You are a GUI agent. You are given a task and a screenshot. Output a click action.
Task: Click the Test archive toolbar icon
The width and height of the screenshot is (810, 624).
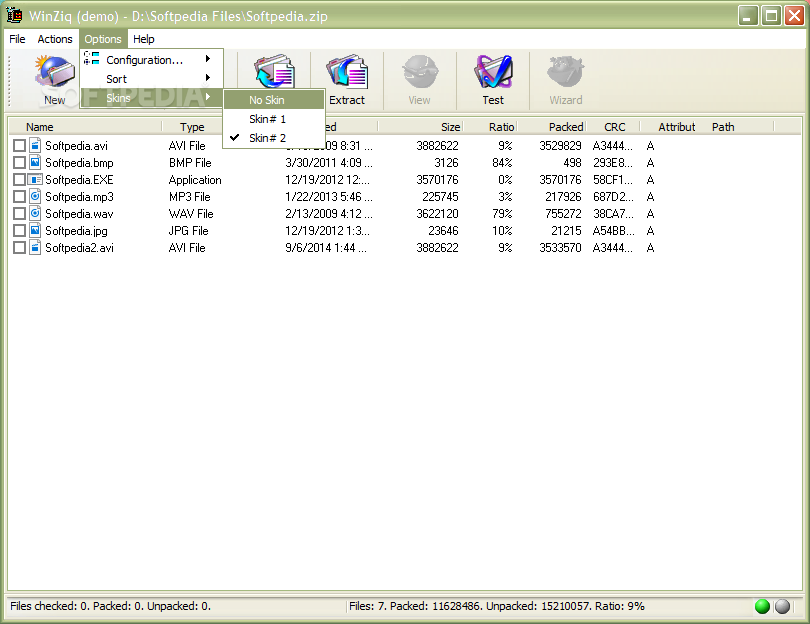click(x=493, y=71)
